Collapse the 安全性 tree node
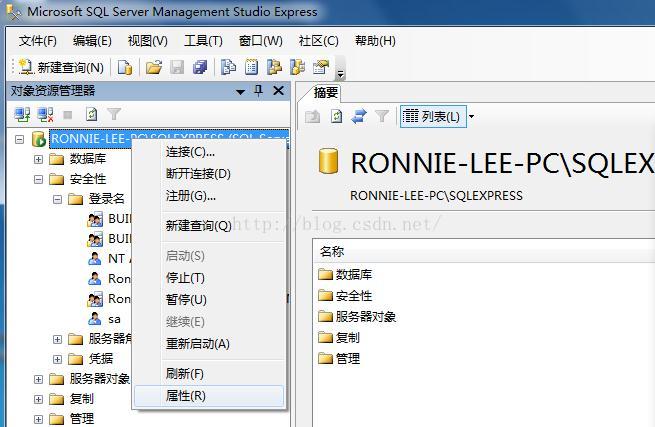655x427 pixels. pos(38,179)
